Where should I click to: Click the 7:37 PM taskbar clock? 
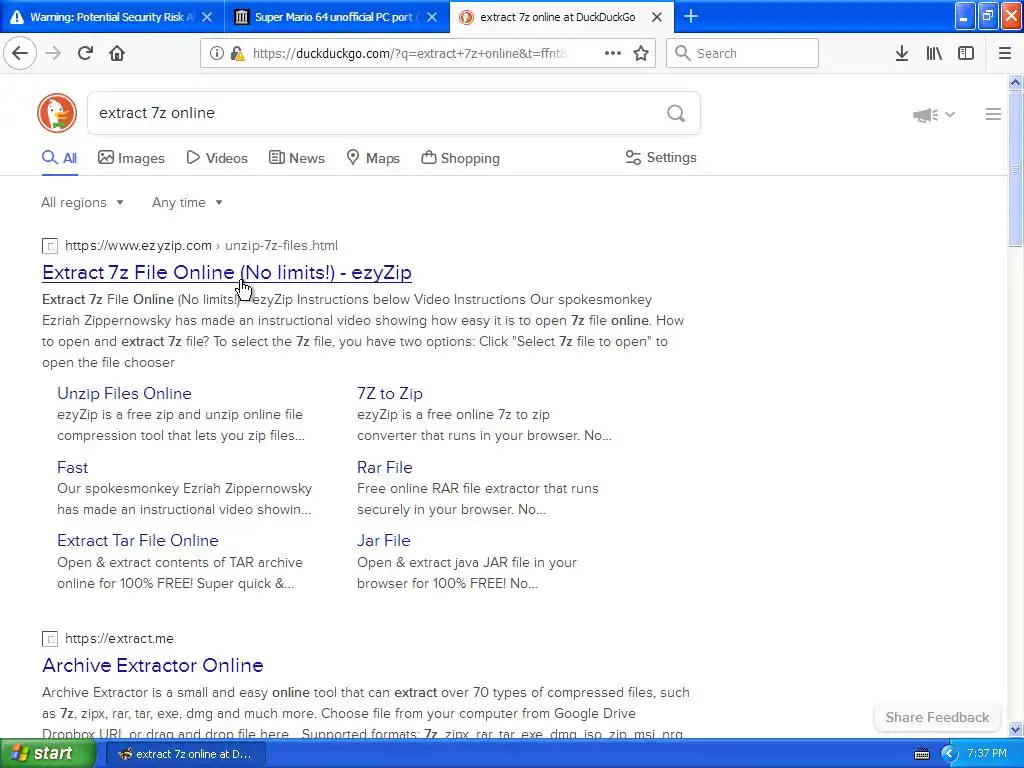pyautogui.click(x=987, y=754)
